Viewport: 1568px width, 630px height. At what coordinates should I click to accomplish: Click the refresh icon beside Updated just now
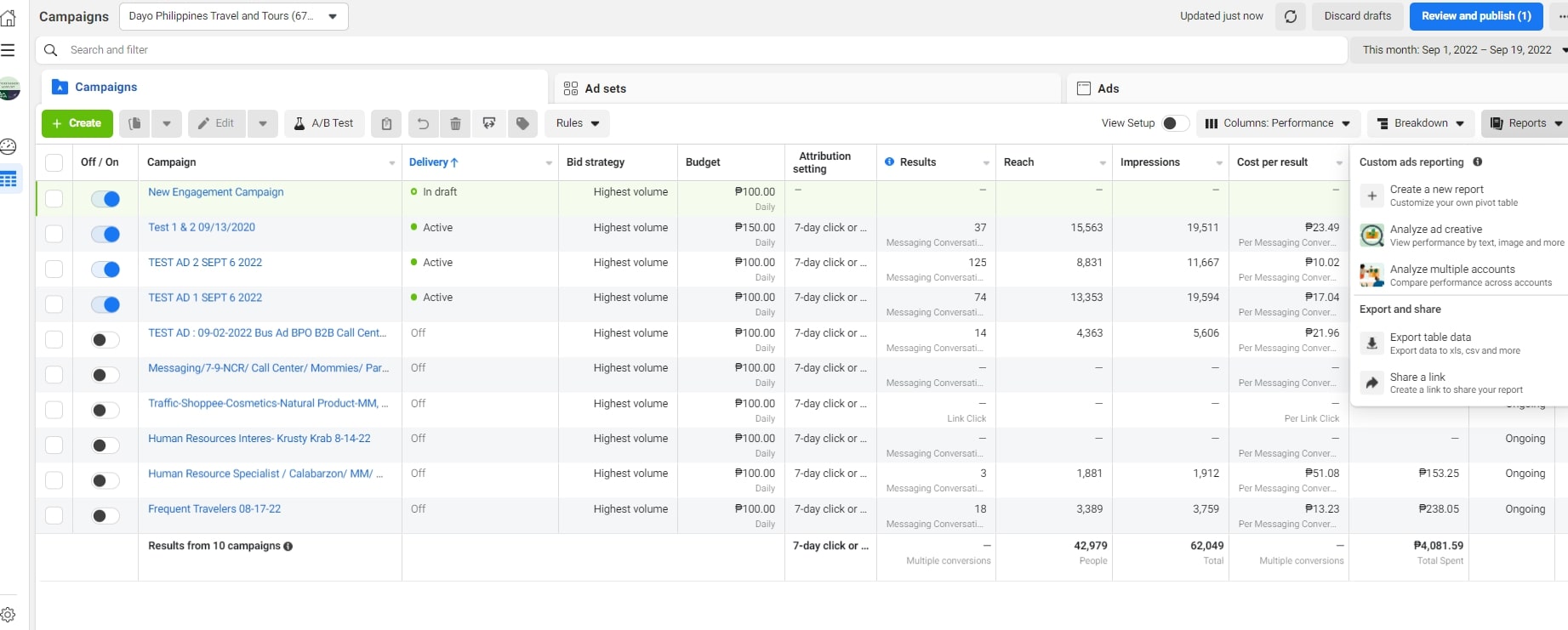tap(1290, 16)
